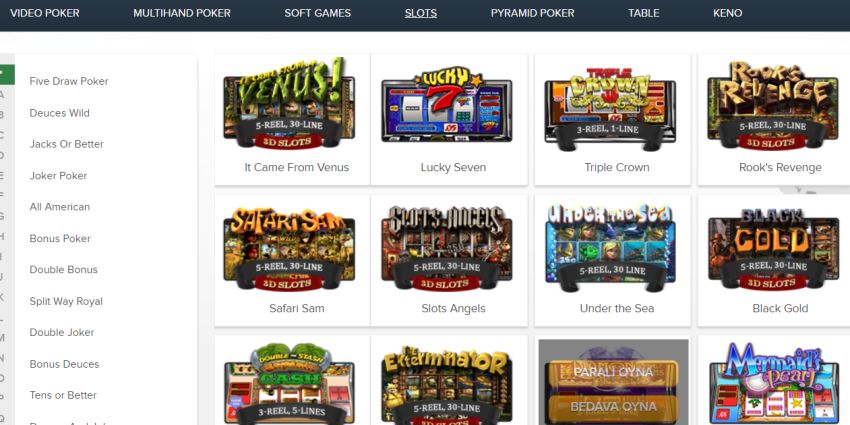
Task: Select Deuces Wild in the sidebar list
Action: point(60,113)
